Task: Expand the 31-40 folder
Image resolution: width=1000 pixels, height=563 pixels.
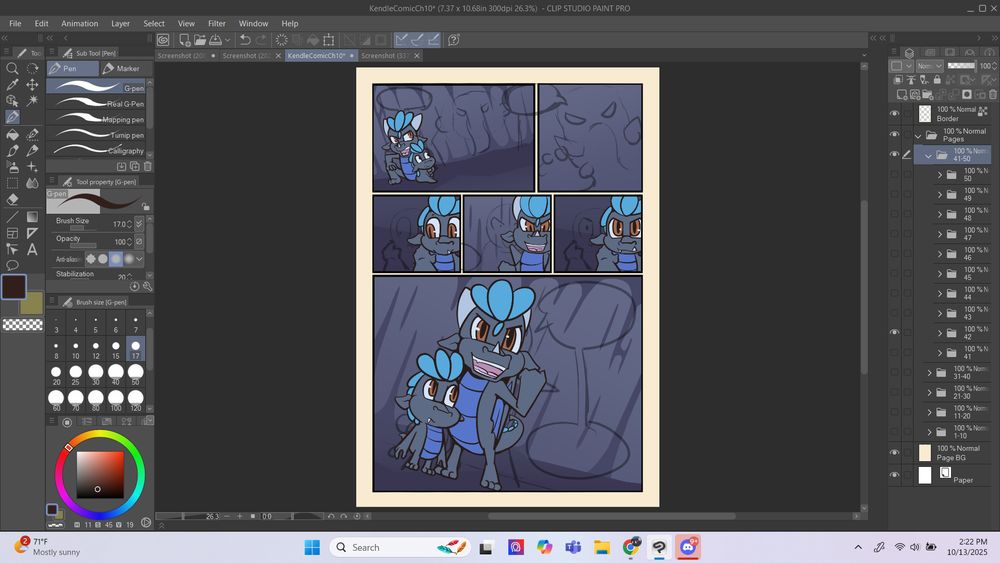Action: 929,373
